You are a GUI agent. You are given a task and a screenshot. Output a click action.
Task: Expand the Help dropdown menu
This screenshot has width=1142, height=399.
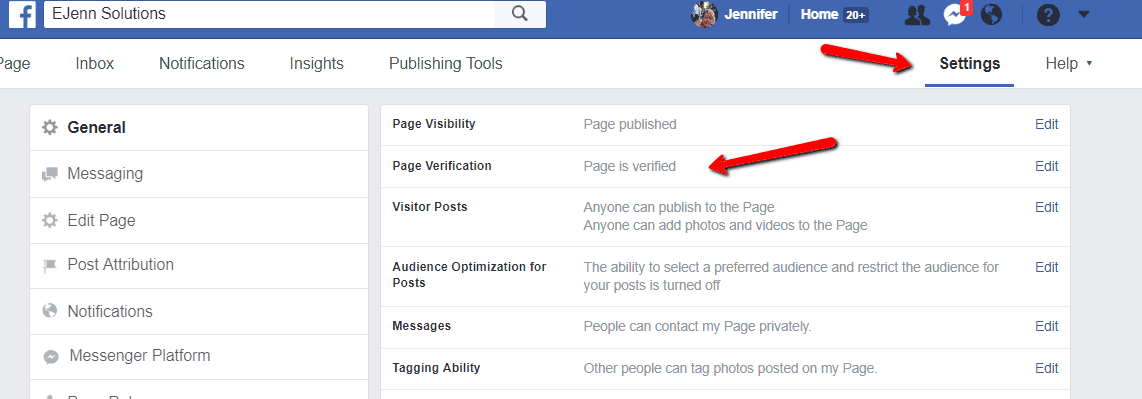tap(1068, 63)
